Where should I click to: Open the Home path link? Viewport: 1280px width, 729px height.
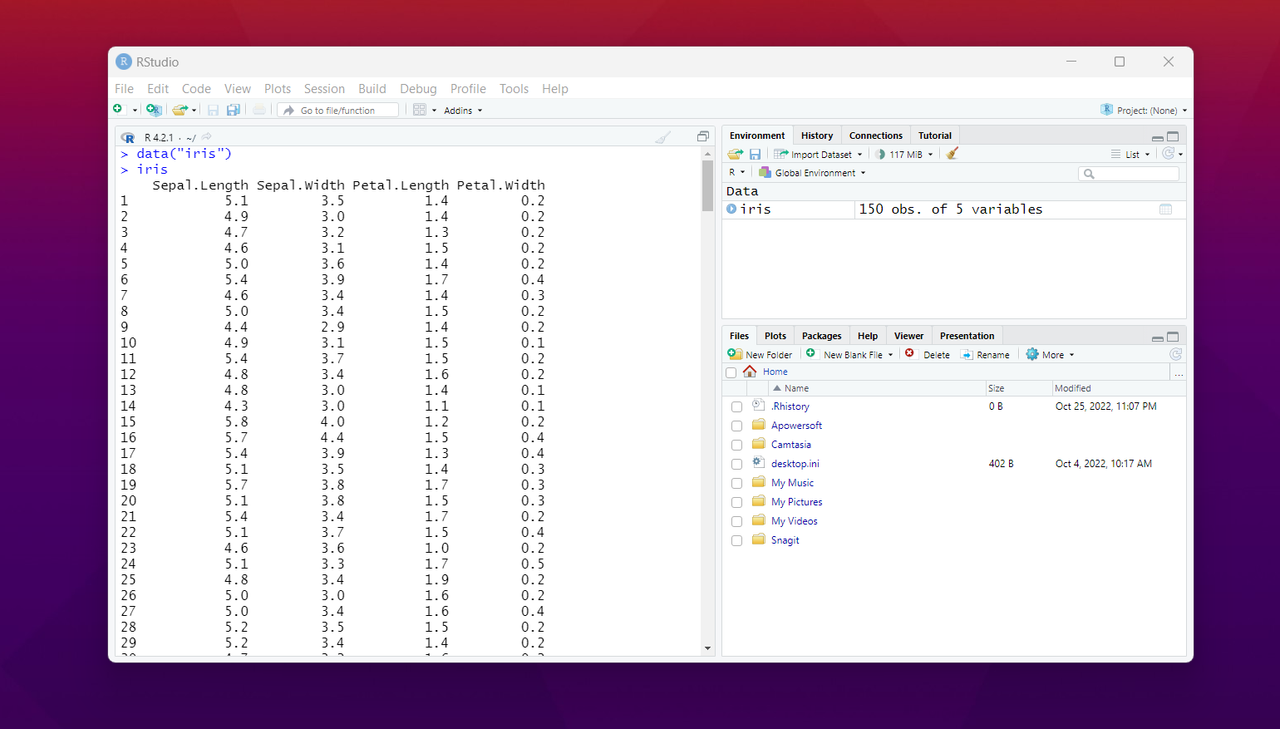pos(775,372)
